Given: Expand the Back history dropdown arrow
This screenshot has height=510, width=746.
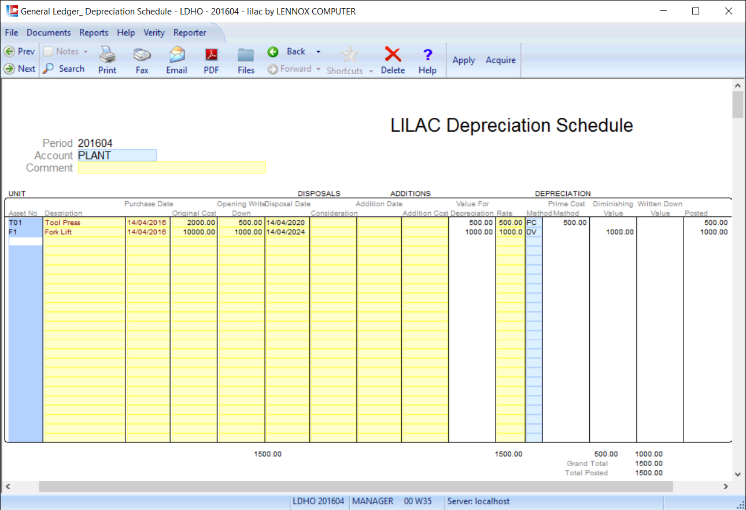Looking at the screenshot, I should tap(318, 52).
